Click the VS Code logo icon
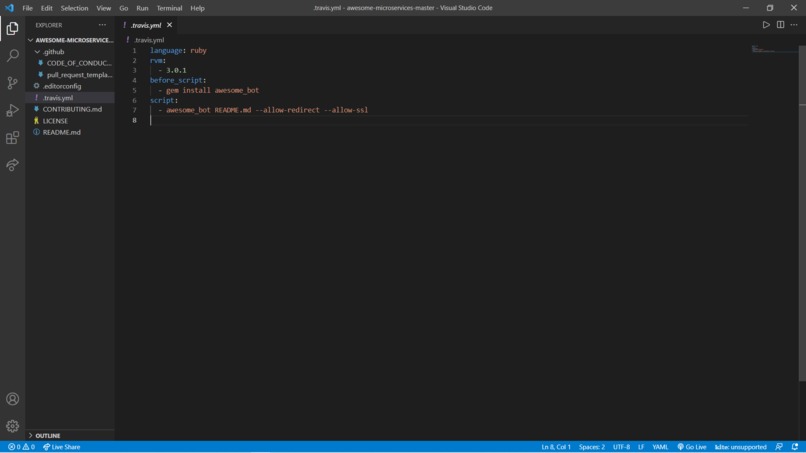Viewport: 806px width, 453px height. (x=9, y=8)
